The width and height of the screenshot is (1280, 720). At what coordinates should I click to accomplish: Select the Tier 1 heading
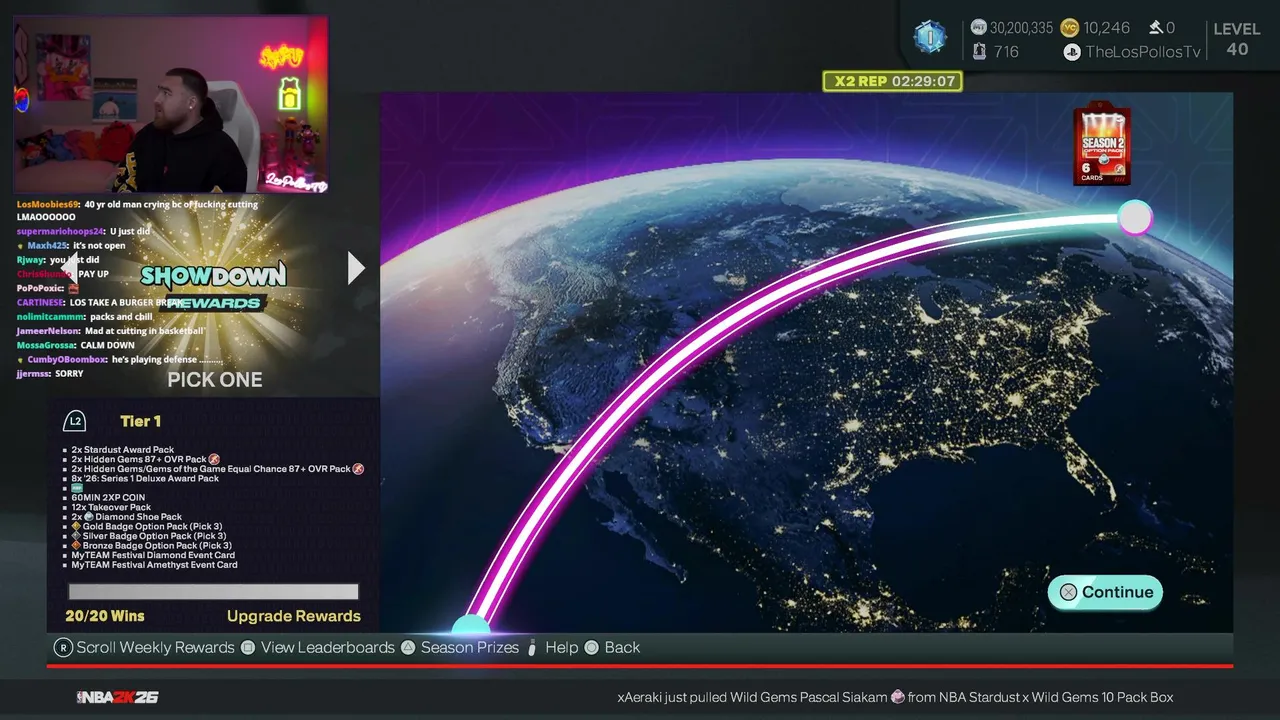pos(140,421)
